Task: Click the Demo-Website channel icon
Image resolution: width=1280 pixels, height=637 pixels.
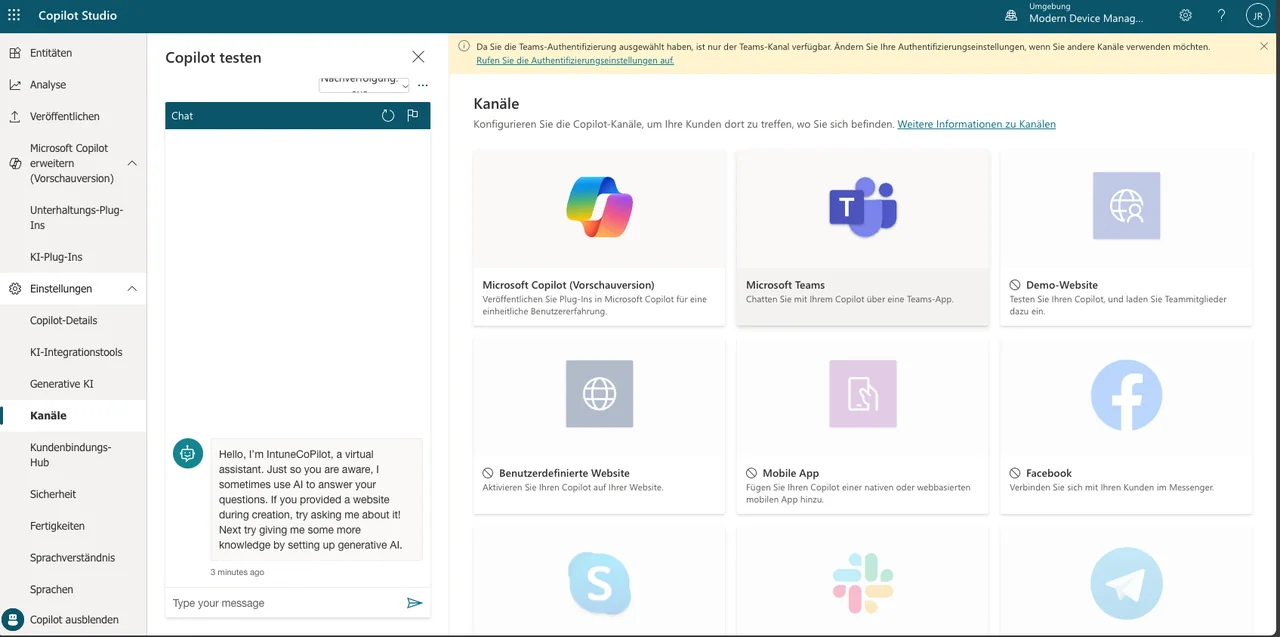Action: click(x=1126, y=206)
